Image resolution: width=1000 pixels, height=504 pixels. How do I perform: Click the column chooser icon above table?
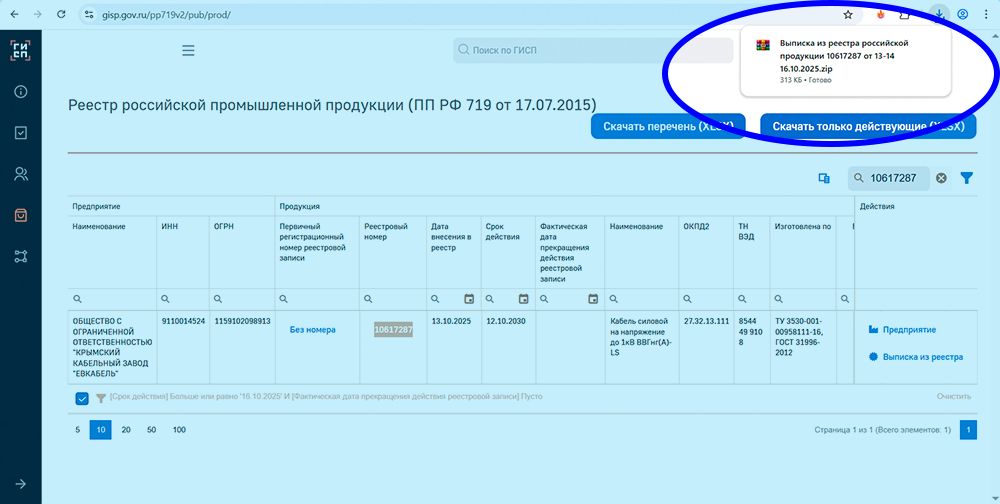[x=825, y=178]
